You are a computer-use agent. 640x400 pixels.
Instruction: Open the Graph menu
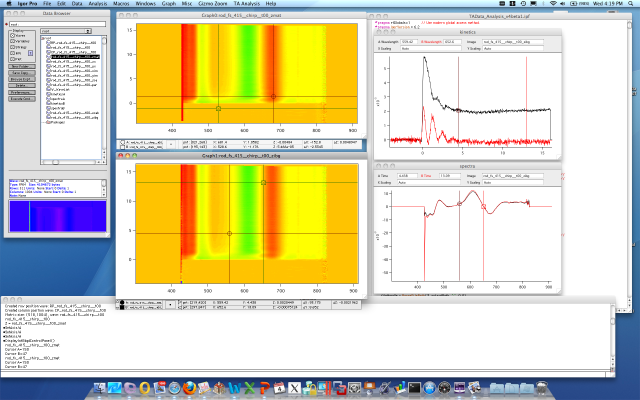[x=169, y=3]
